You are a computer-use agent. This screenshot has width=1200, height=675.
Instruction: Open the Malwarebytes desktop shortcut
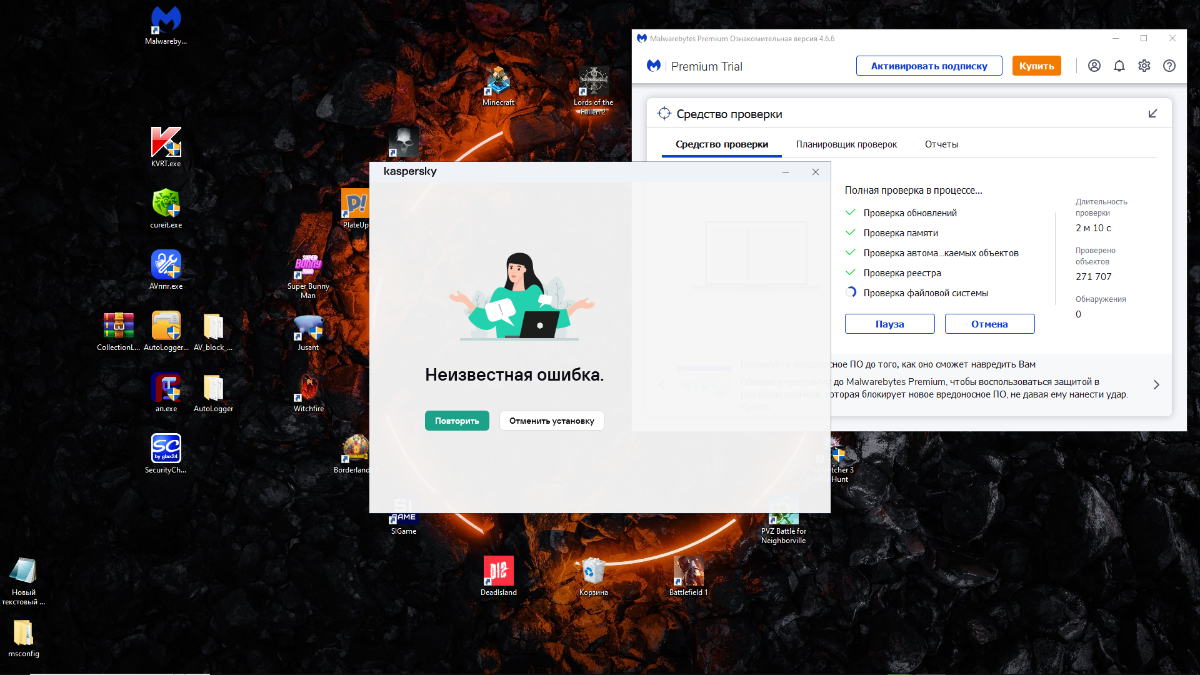click(166, 25)
